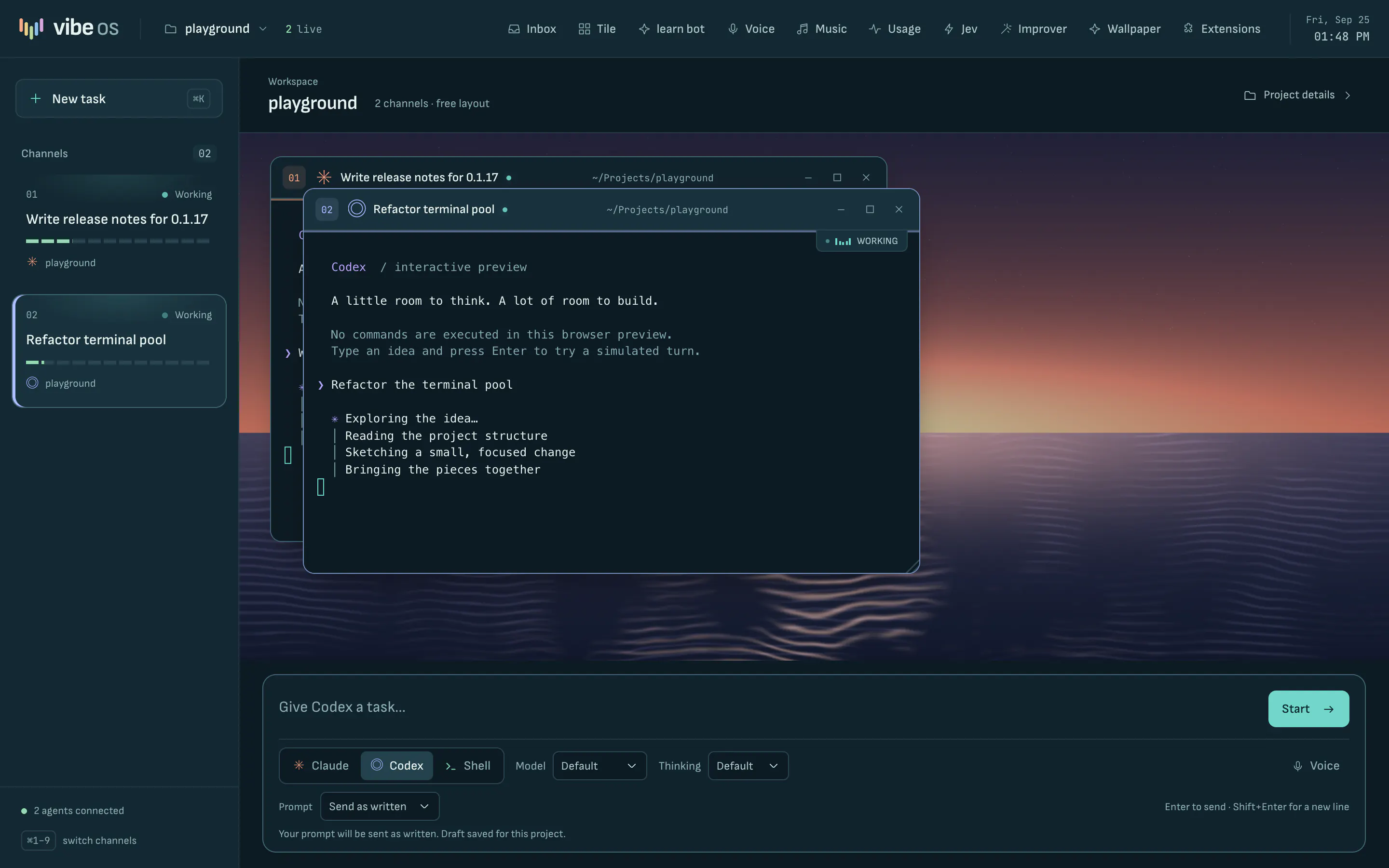
Task: Open the Prompt Send as written dropdown
Action: click(x=380, y=806)
